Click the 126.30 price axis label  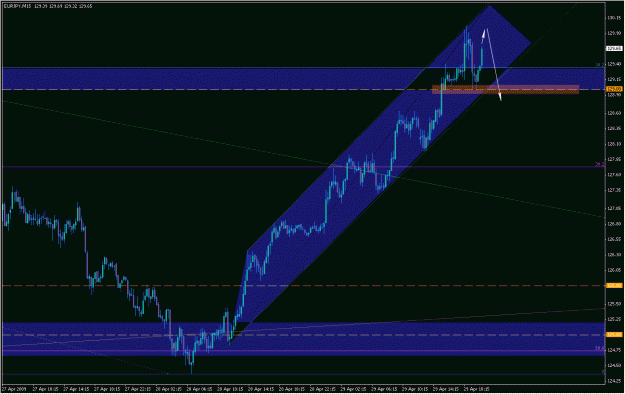click(614, 255)
